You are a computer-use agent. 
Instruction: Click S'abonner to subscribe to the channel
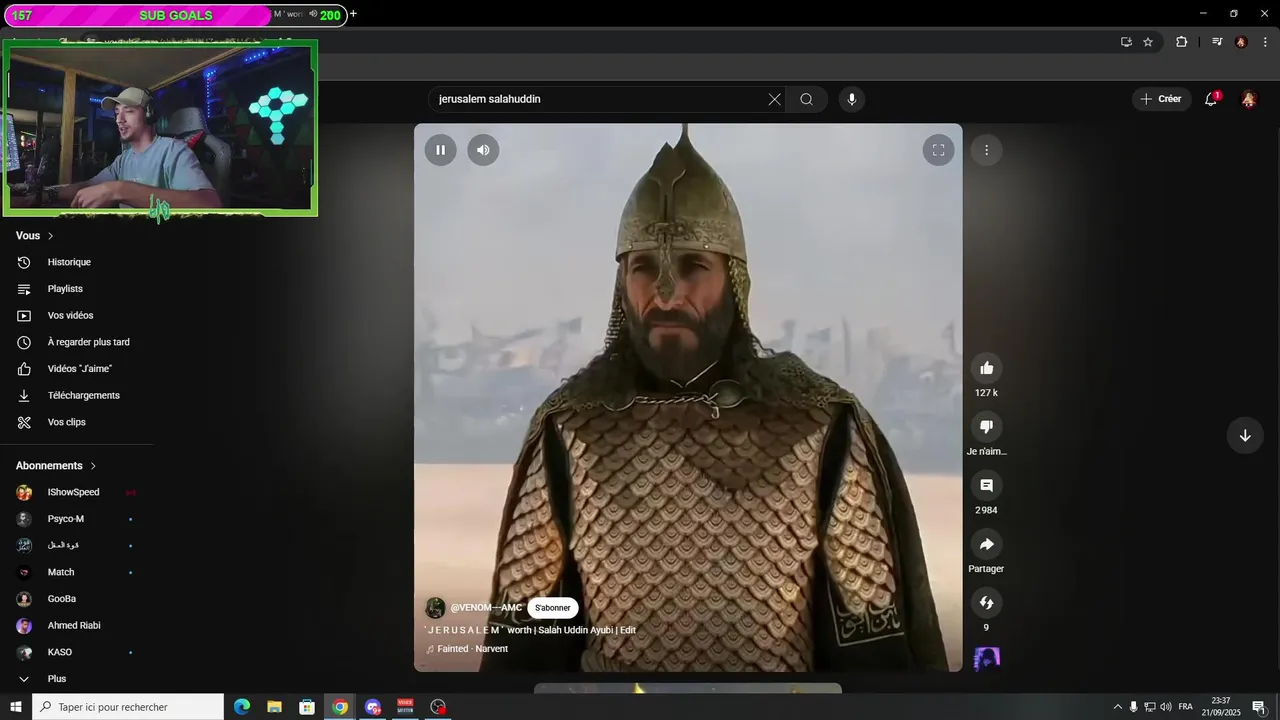[552, 608]
